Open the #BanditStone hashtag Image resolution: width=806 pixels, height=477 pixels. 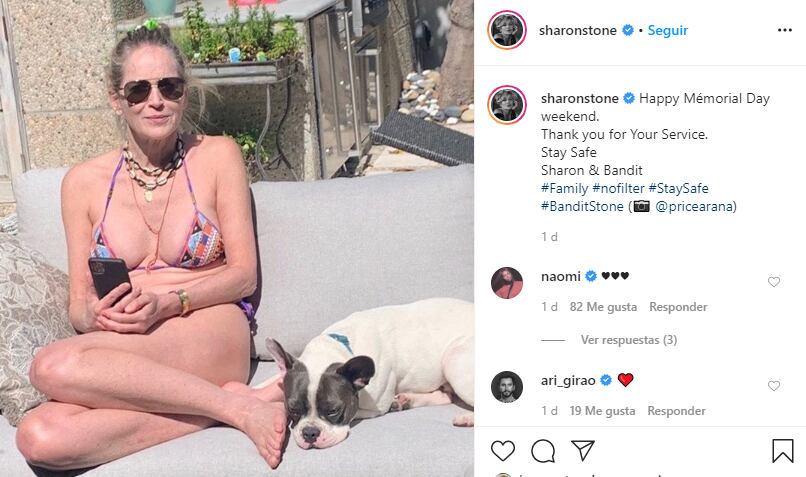click(x=582, y=207)
